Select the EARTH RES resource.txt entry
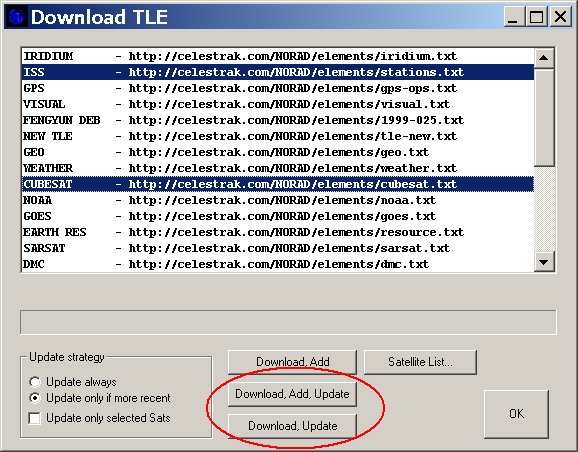The height and width of the screenshot is (452, 578). point(278,232)
